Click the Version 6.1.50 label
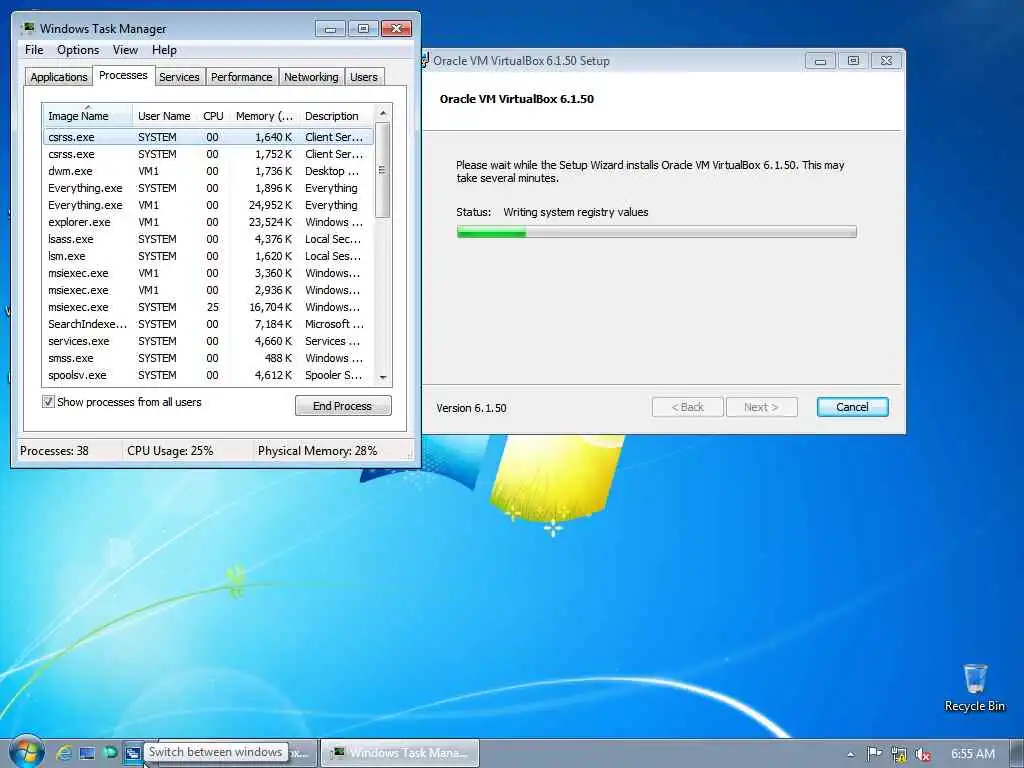1024x768 pixels. click(x=472, y=408)
